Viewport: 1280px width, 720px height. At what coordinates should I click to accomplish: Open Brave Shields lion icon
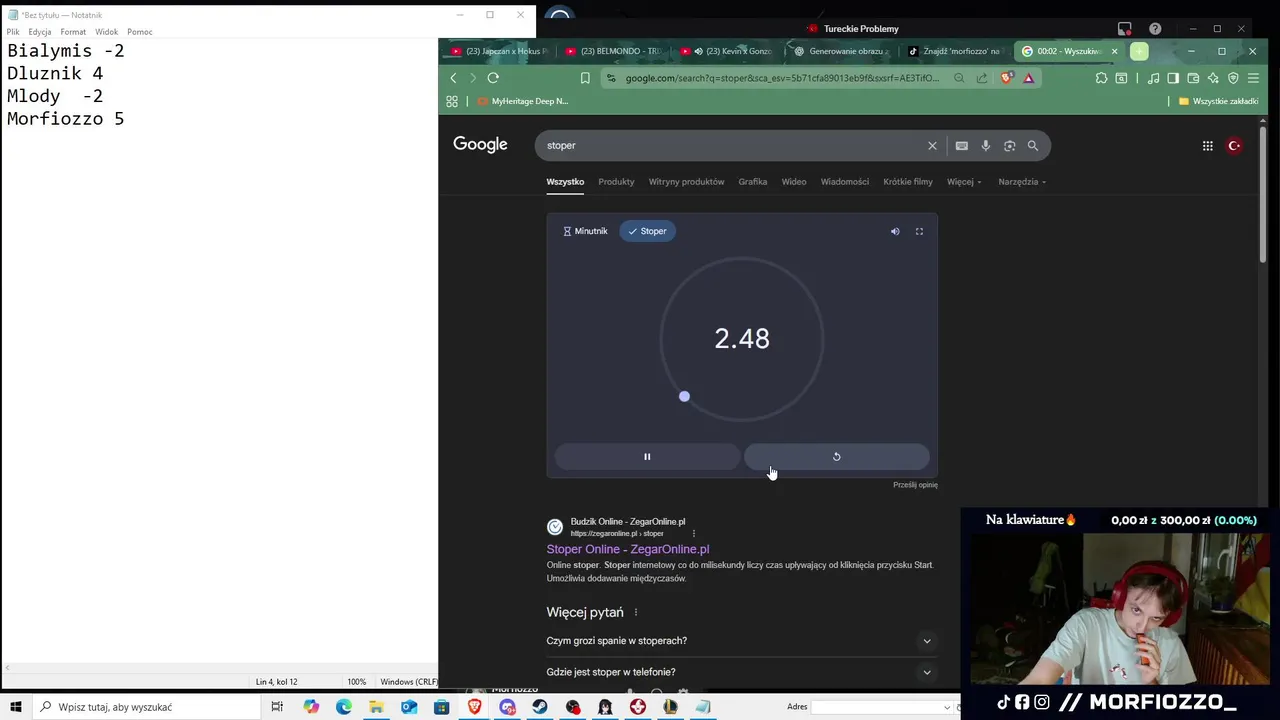point(1008,78)
